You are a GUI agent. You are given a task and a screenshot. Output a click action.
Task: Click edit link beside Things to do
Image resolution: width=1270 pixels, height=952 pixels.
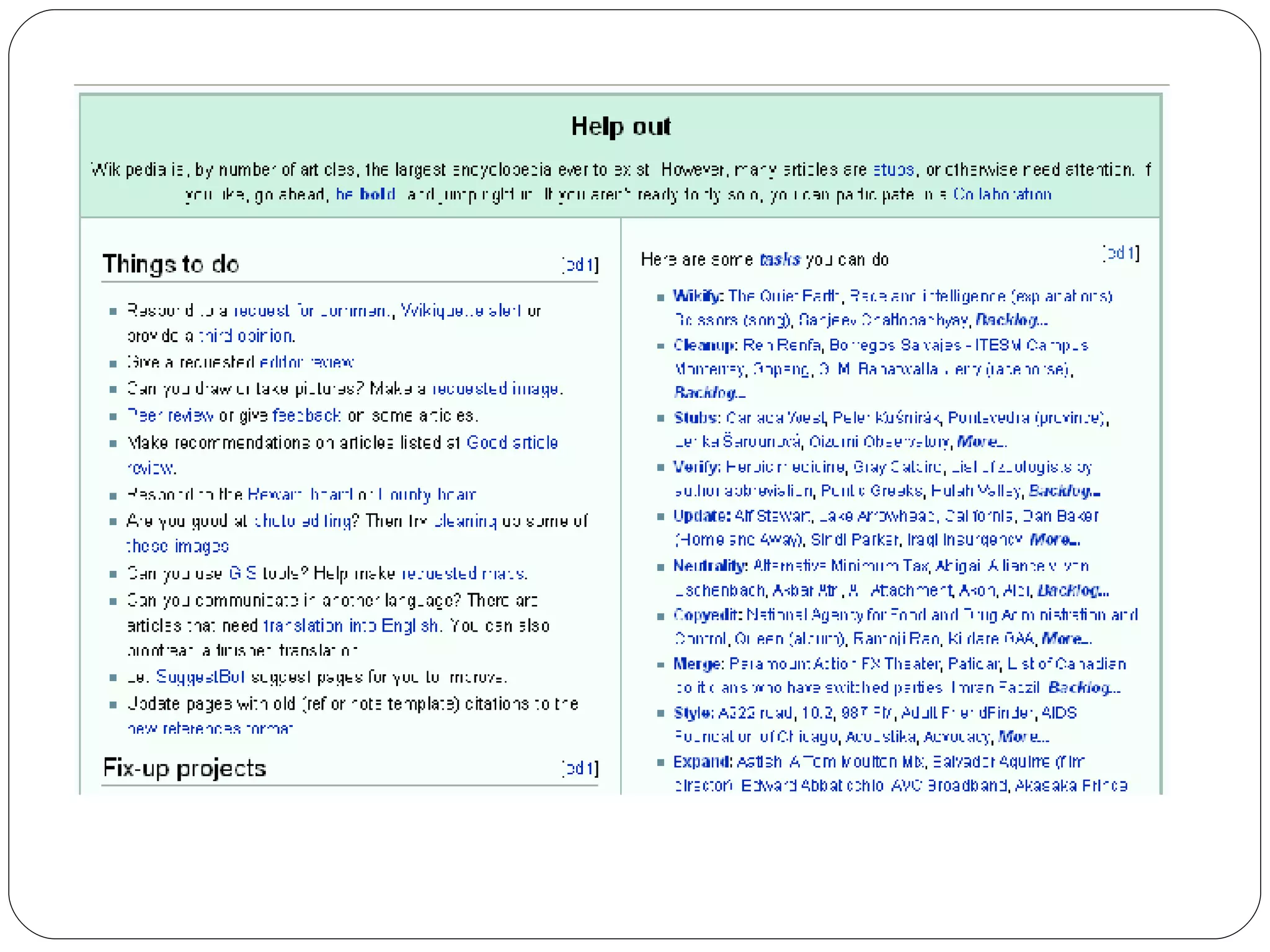(x=580, y=265)
